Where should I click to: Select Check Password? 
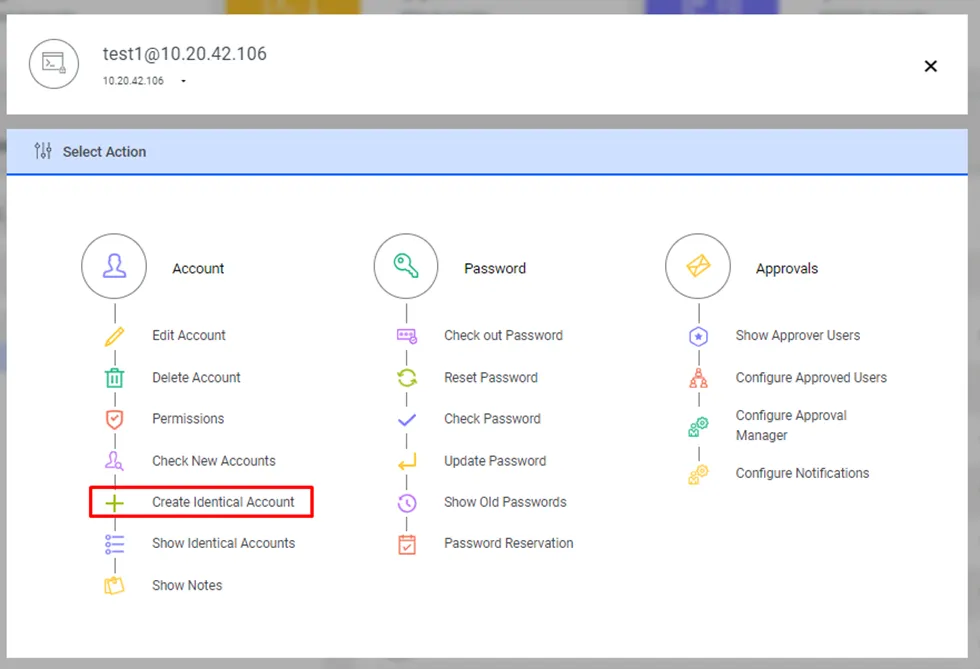coord(492,419)
